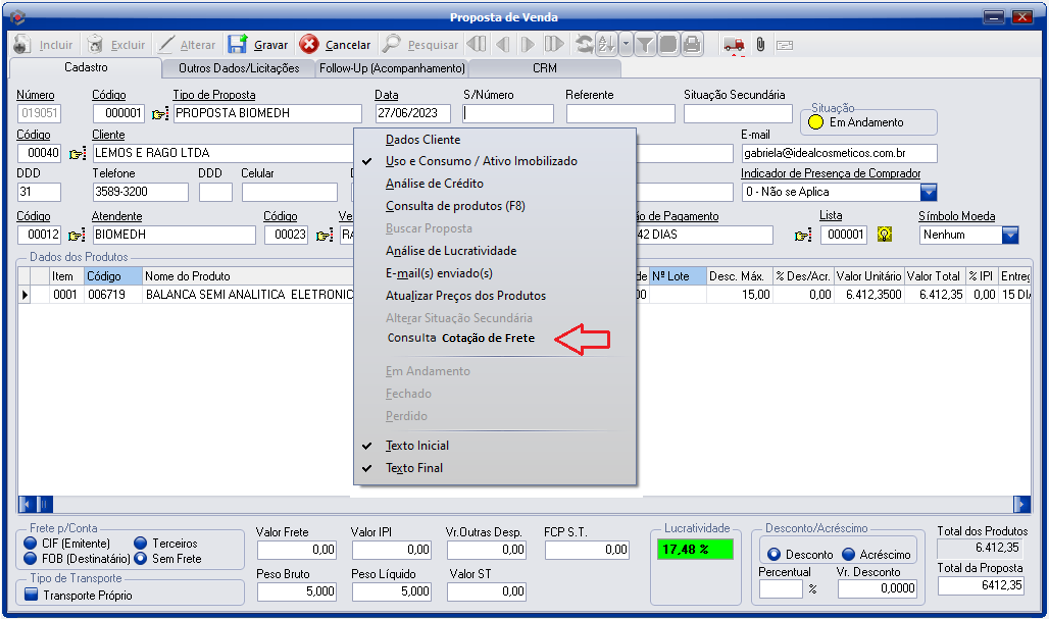The width and height of the screenshot is (1049, 619).
Task: Click the Gravar save icon
Action: 237,45
